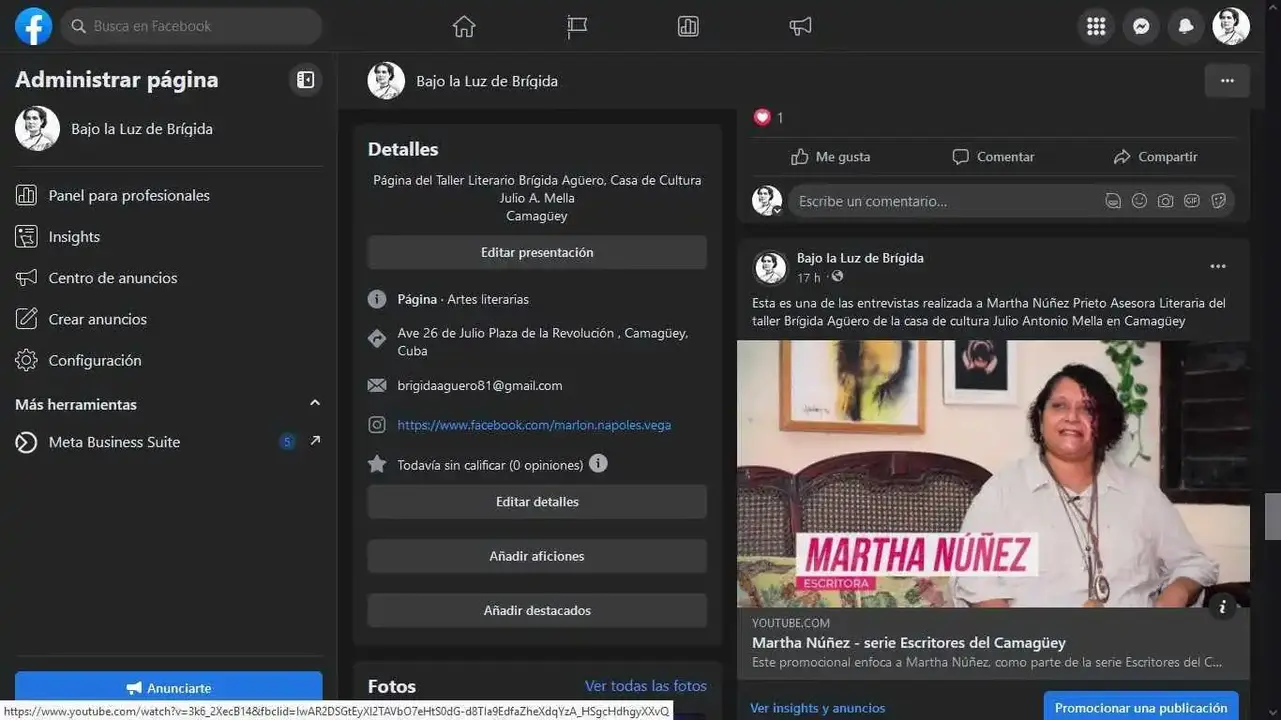
Task: Open Bajo la Luz de Brígida post author name
Action: point(860,258)
